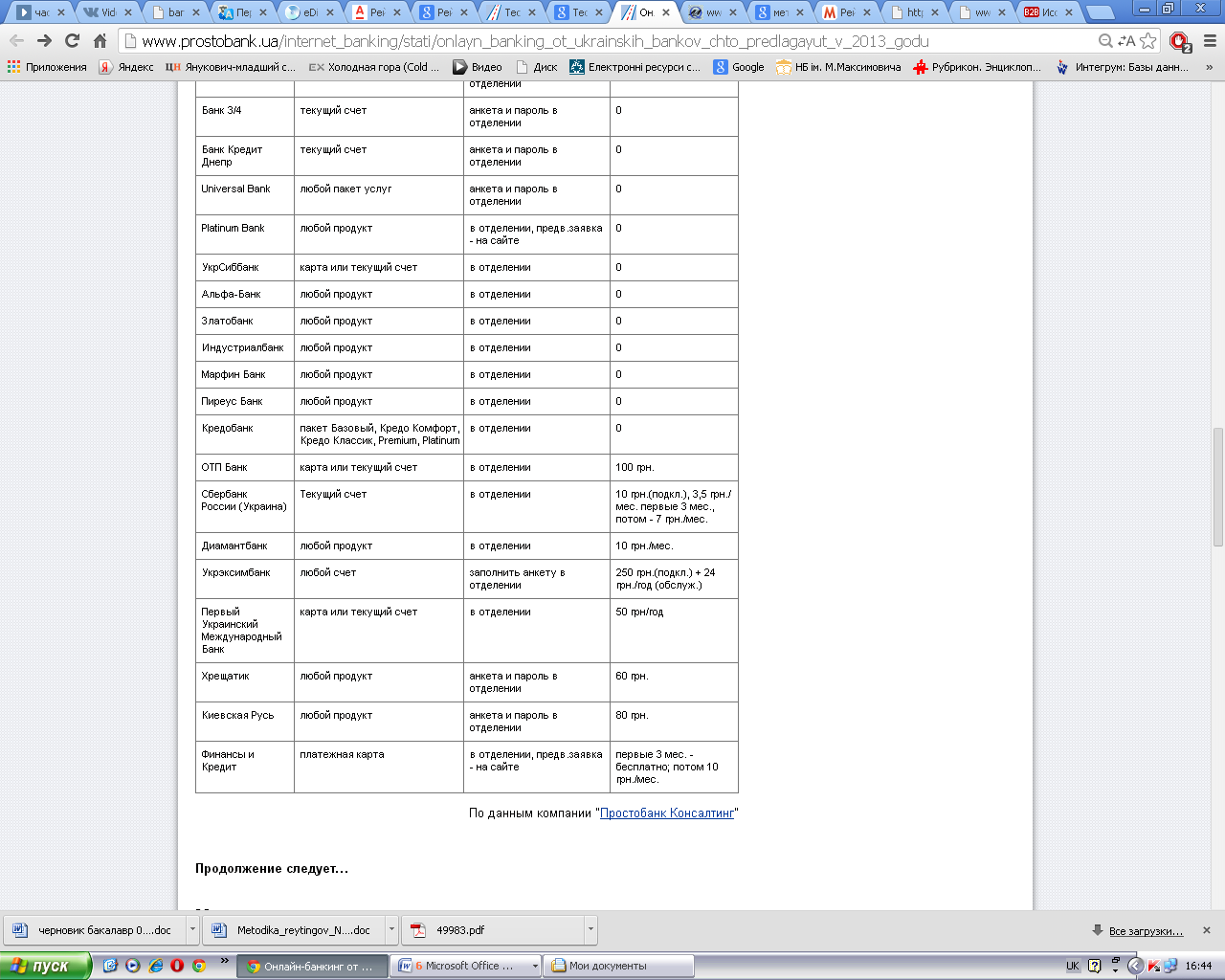Open the НБ ім. М.Максимовича bookmark
The width and height of the screenshot is (1225, 980).
pyautogui.click(x=838, y=67)
